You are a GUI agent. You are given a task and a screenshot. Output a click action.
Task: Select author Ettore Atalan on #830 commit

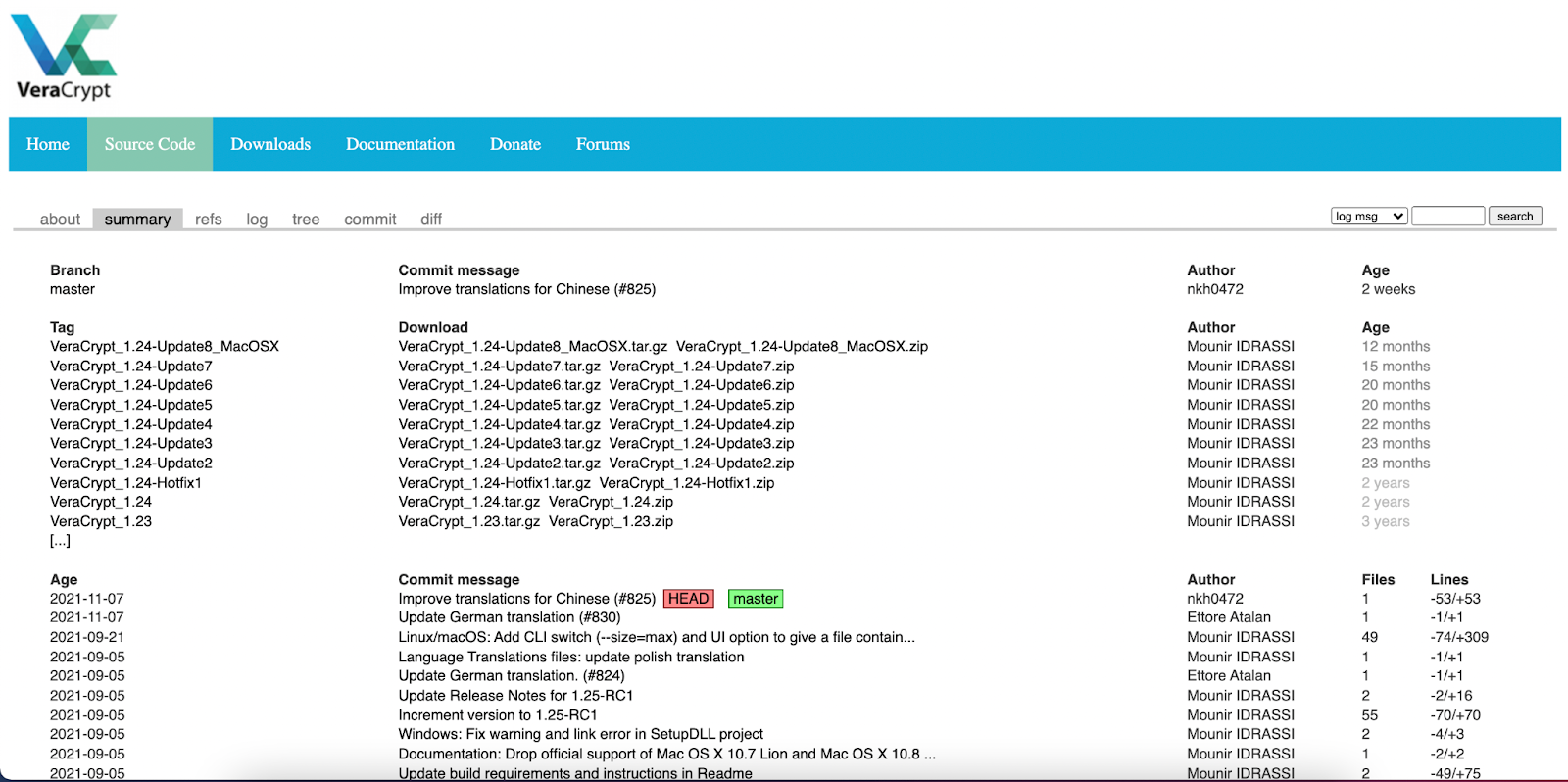pyautogui.click(x=1229, y=617)
